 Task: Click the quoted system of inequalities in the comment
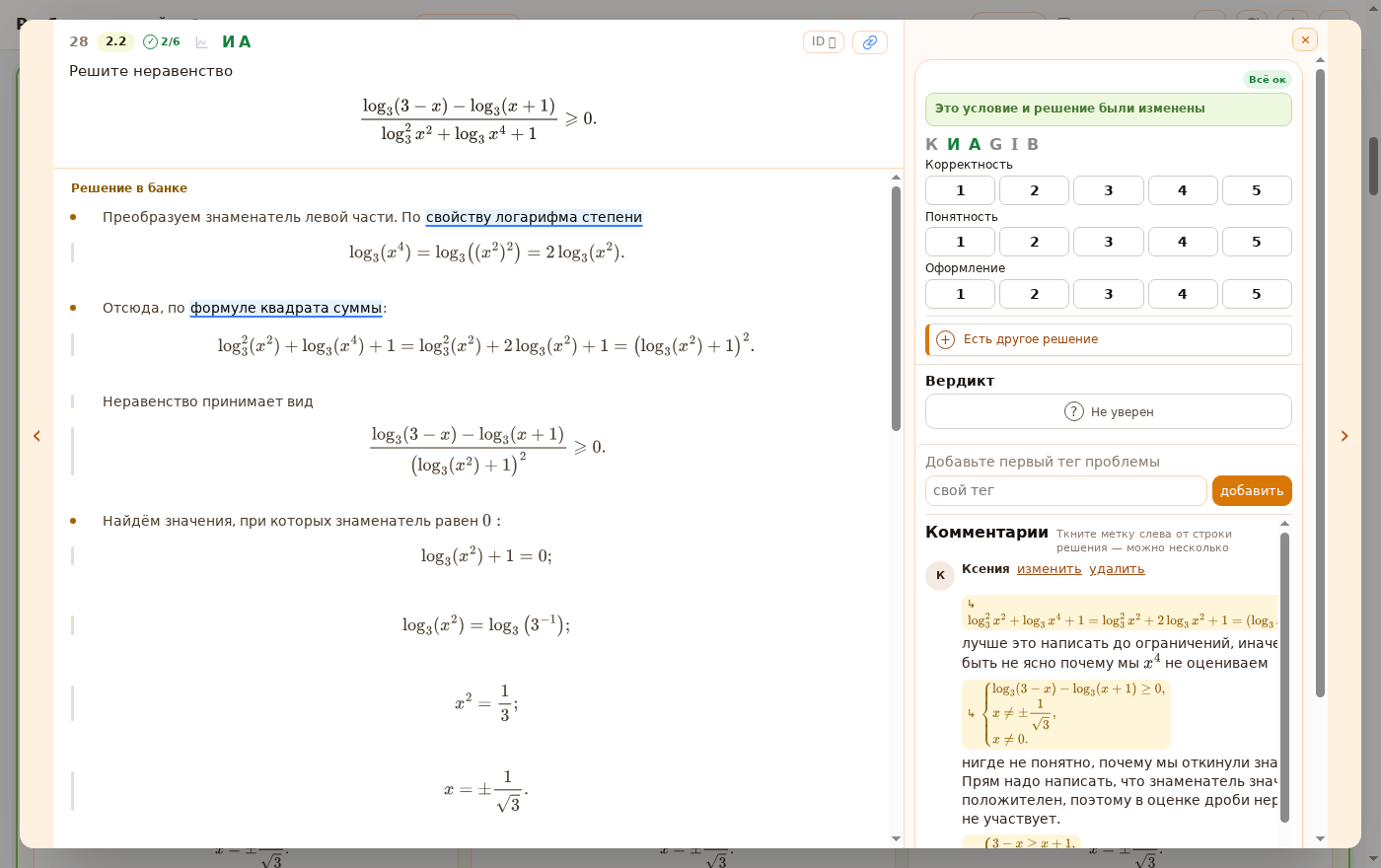tap(1066, 714)
